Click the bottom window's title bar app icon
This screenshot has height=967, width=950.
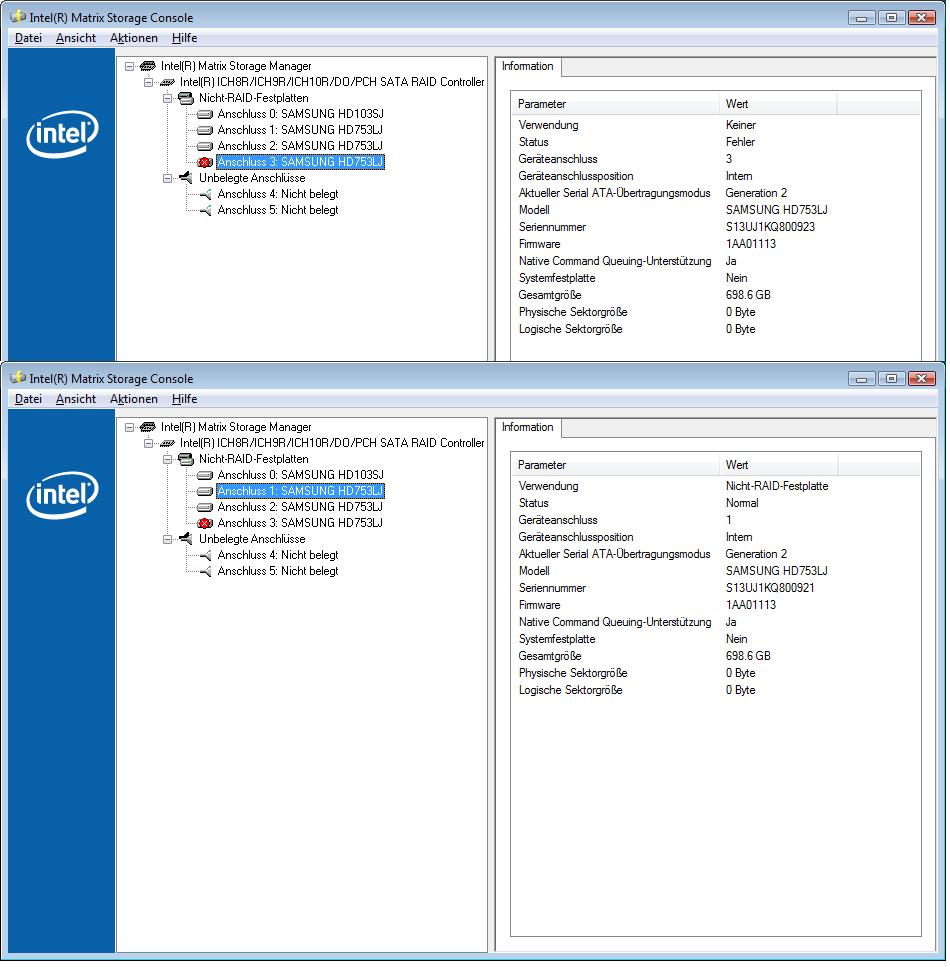18,377
